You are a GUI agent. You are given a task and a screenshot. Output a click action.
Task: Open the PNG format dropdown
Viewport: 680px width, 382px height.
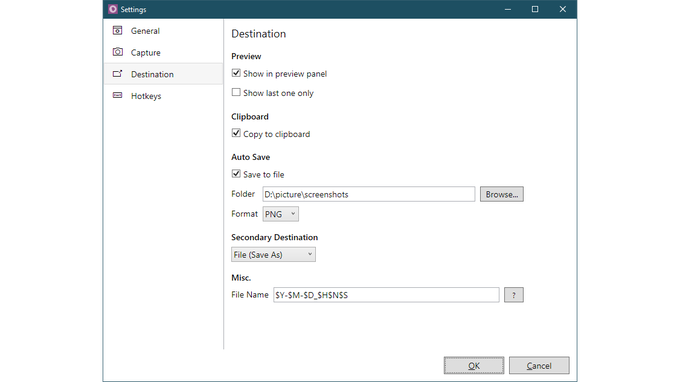click(x=281, y=214)
